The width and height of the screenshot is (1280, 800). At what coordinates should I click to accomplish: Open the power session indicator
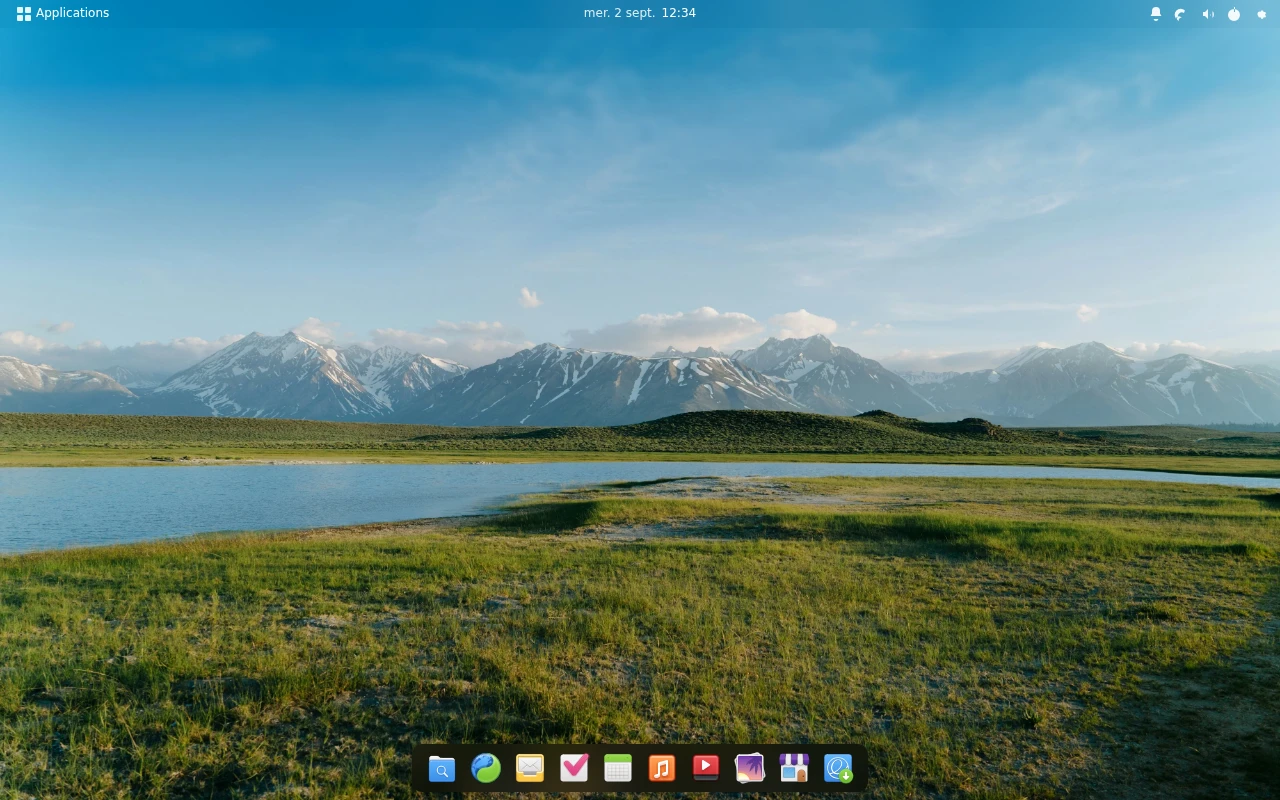tap(1234, 14)
